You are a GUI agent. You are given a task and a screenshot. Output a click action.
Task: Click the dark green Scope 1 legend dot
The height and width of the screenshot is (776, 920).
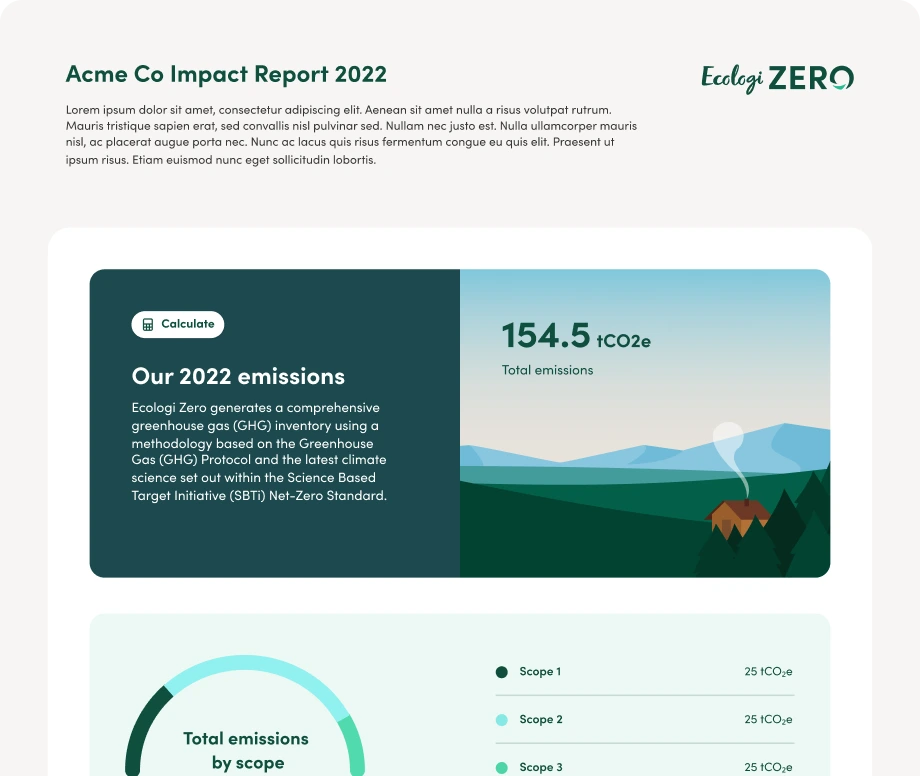502,672
